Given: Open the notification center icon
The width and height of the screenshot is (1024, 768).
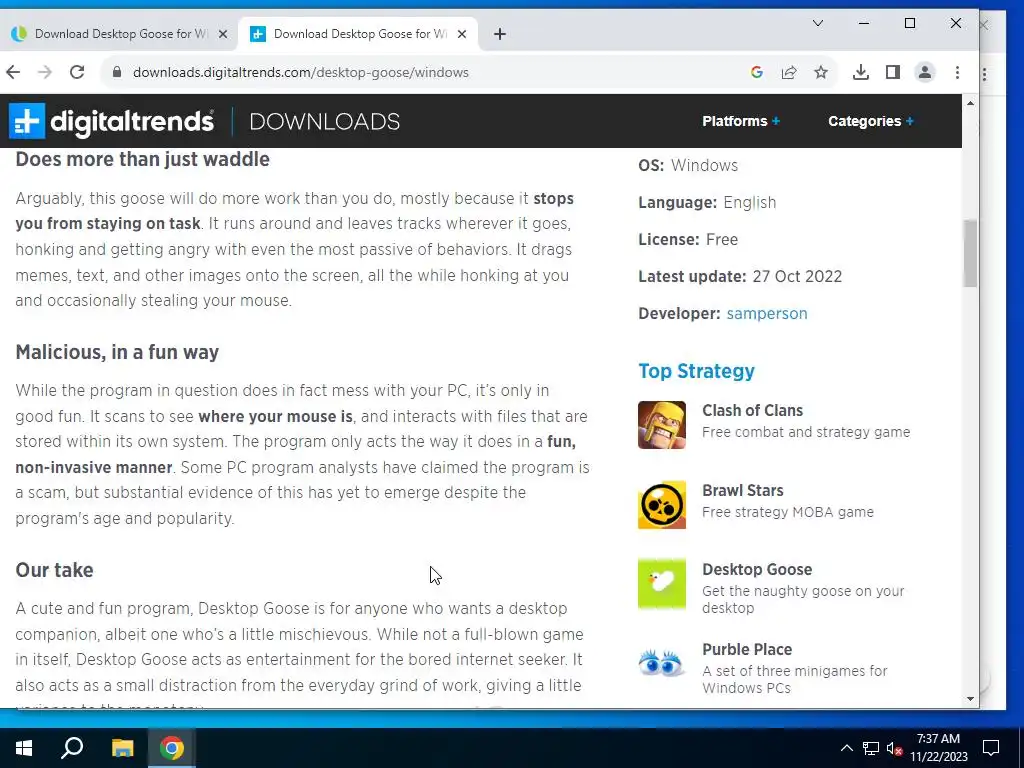Looking at the screenshot, I should pyautogui.click(x=991, y=748).
